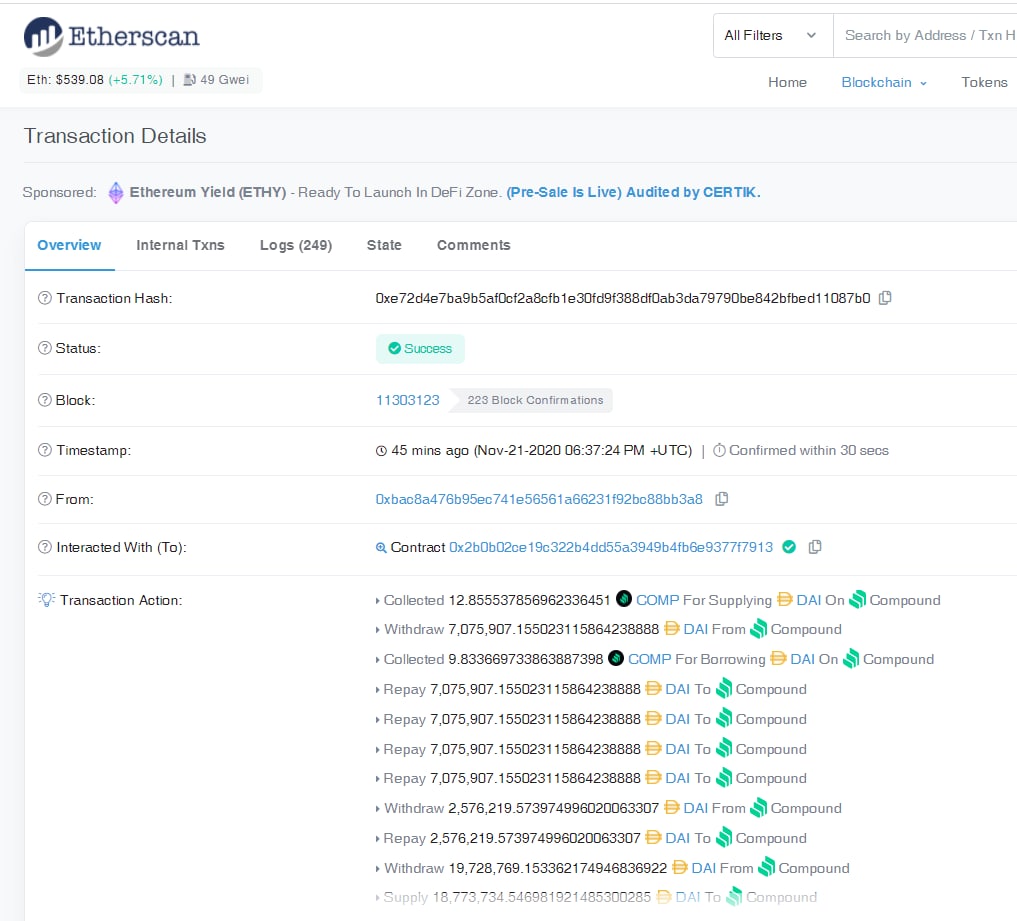This screenshot has width=1017, height=921.
Task: Click the Transaction Details heading
Action: [x=115, y=136]
